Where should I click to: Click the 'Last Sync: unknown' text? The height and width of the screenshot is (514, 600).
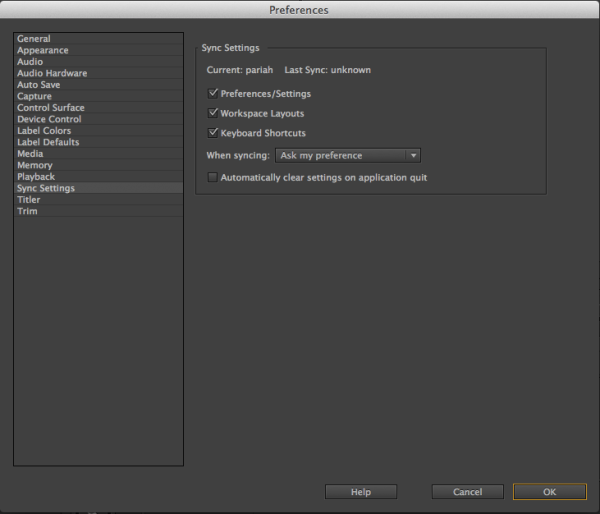[328, 70]
